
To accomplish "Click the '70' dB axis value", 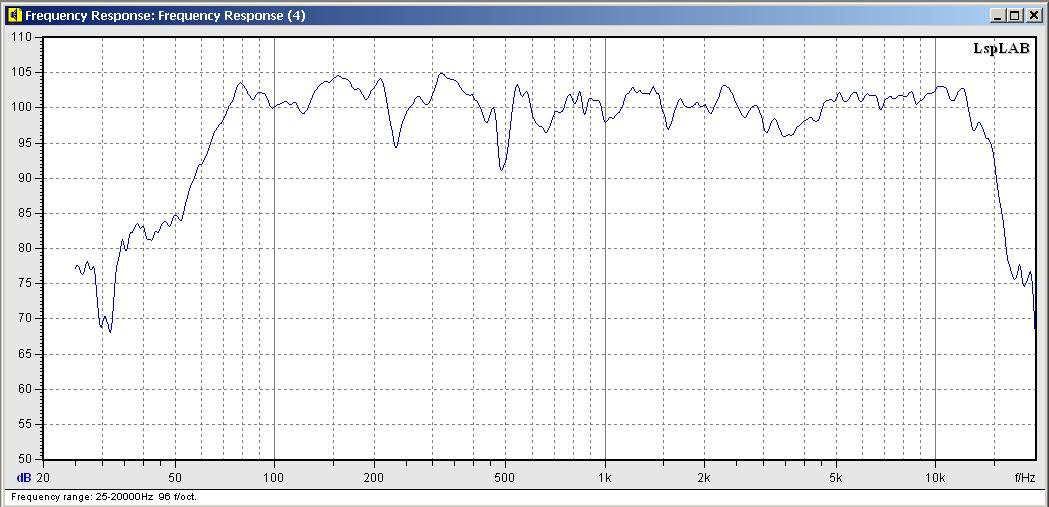I will [x=25, y=318].
